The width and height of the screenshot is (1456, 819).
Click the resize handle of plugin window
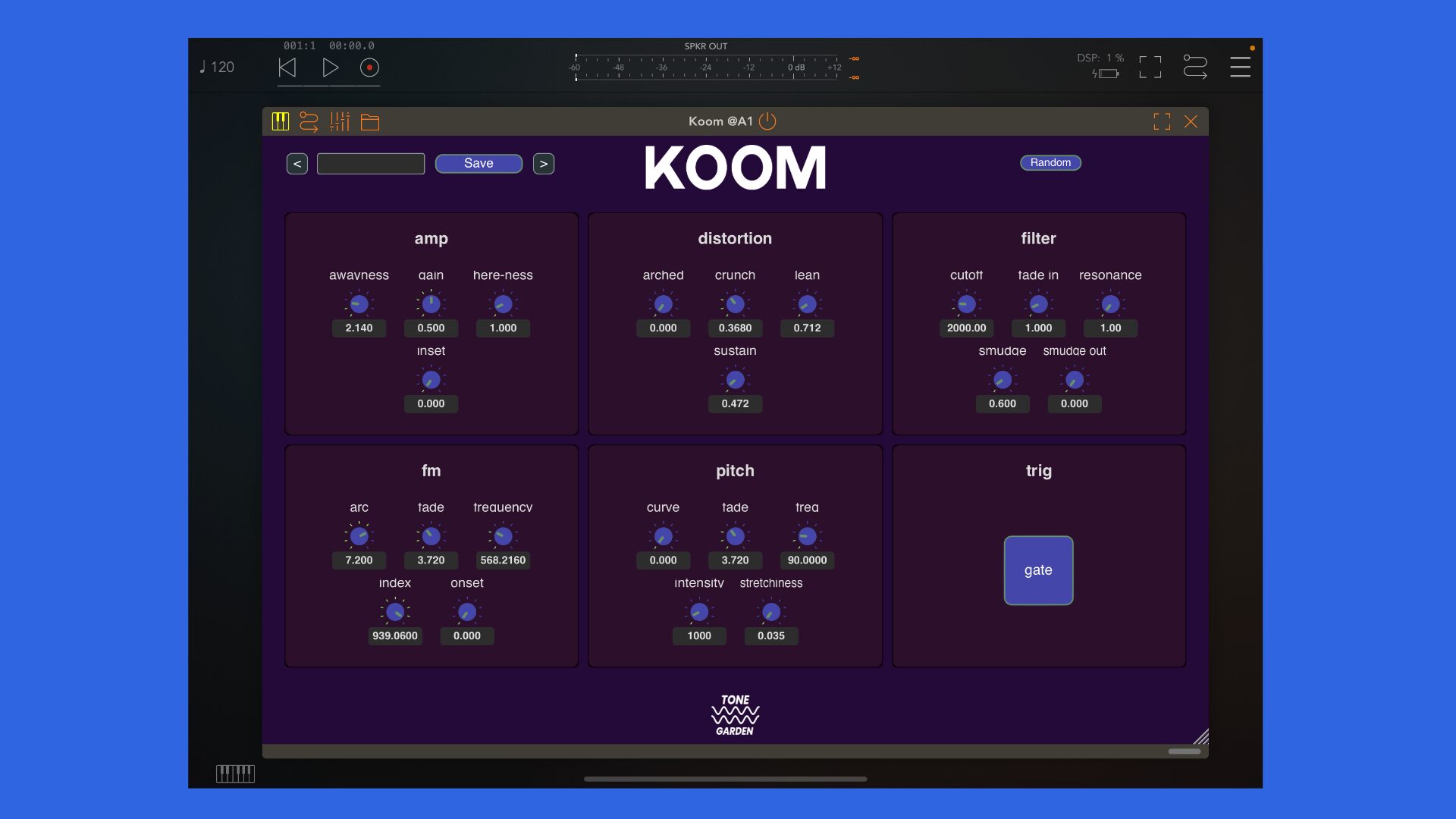tap(1201, 736)
